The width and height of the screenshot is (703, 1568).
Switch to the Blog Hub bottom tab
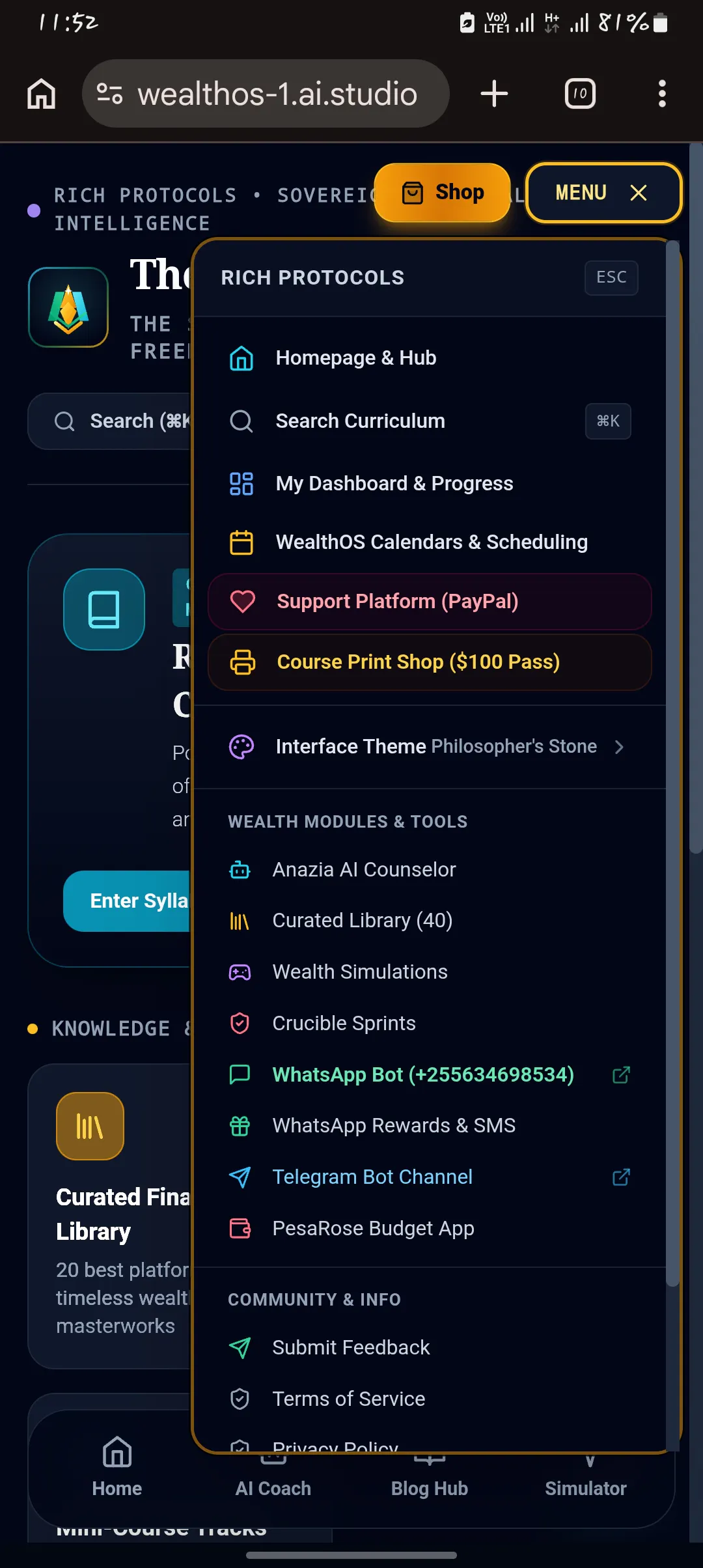(430, 1478)
